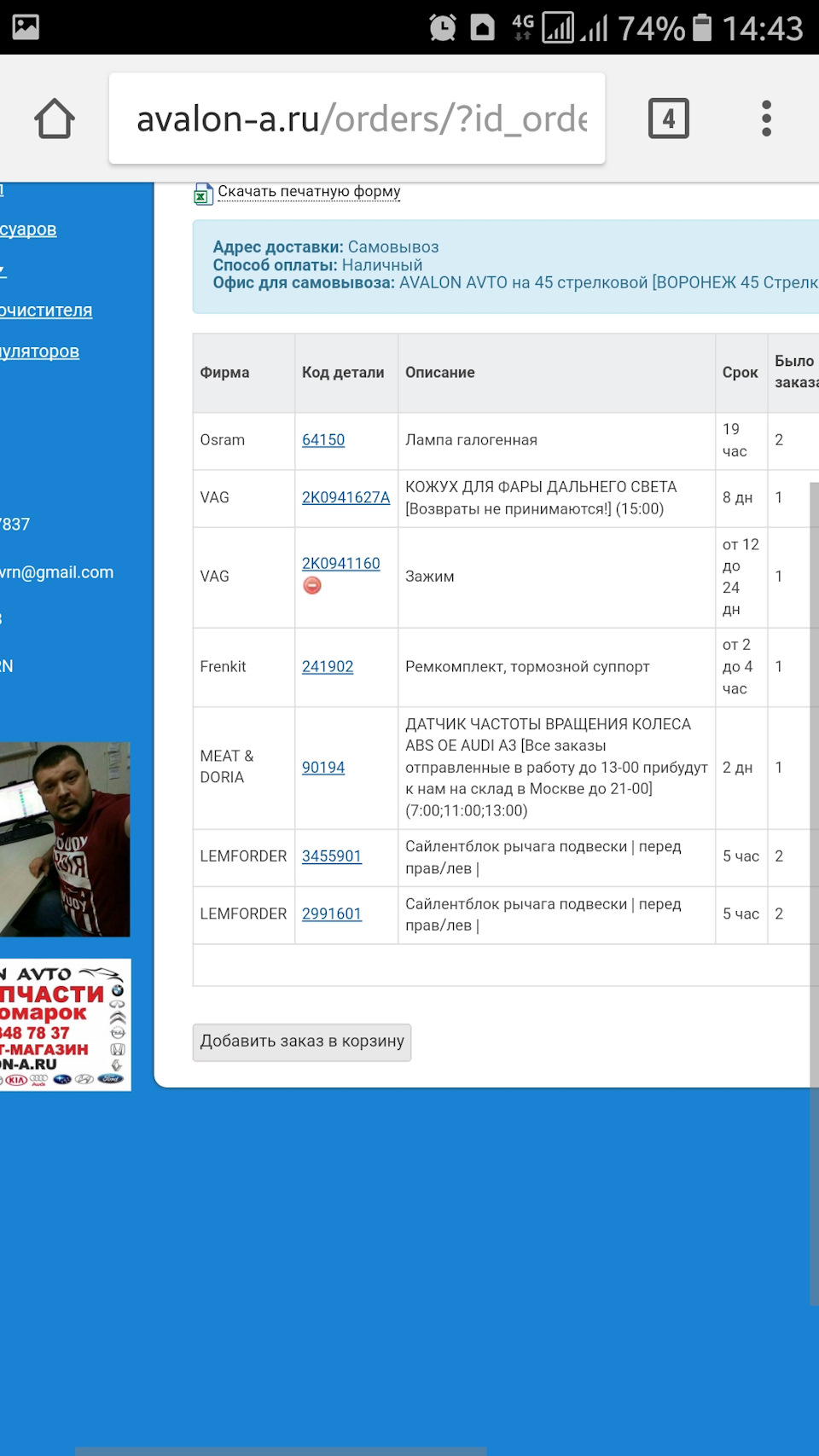Click the horizontal scrollbar at page bottom
This screenshot has width=819, height=1456.
pos(281,1451)
